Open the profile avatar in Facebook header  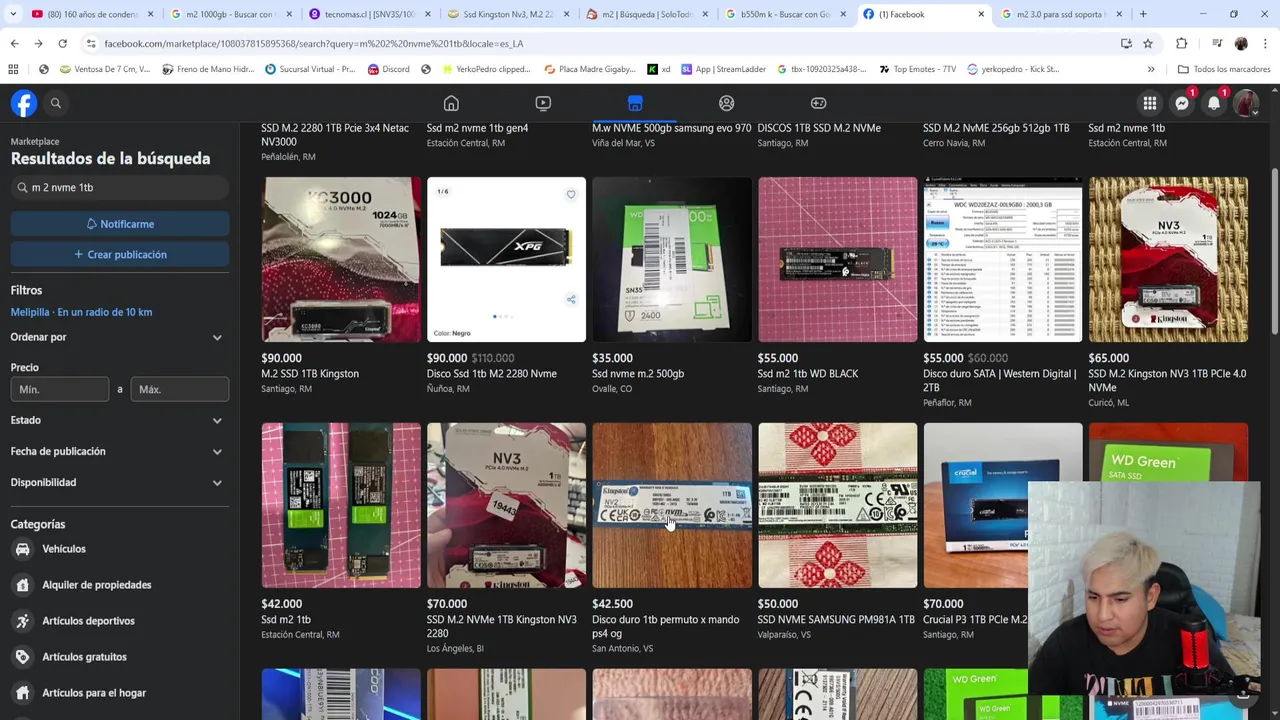point(1246,103)
